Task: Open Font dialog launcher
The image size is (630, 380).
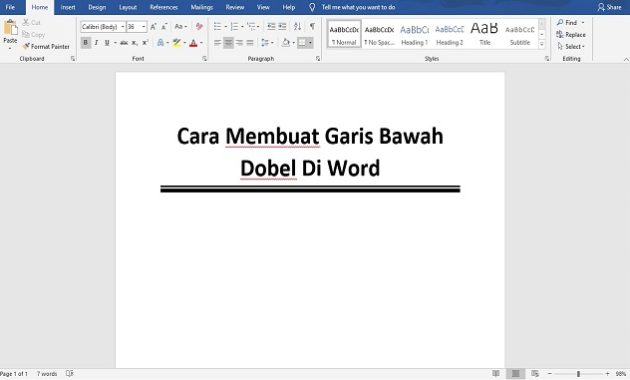Action: coord(205,59)
